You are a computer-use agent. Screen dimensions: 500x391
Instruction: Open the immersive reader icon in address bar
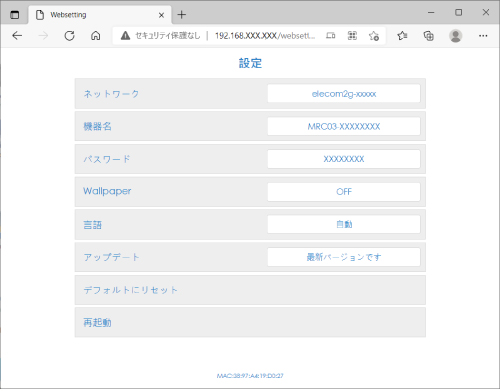331,35
